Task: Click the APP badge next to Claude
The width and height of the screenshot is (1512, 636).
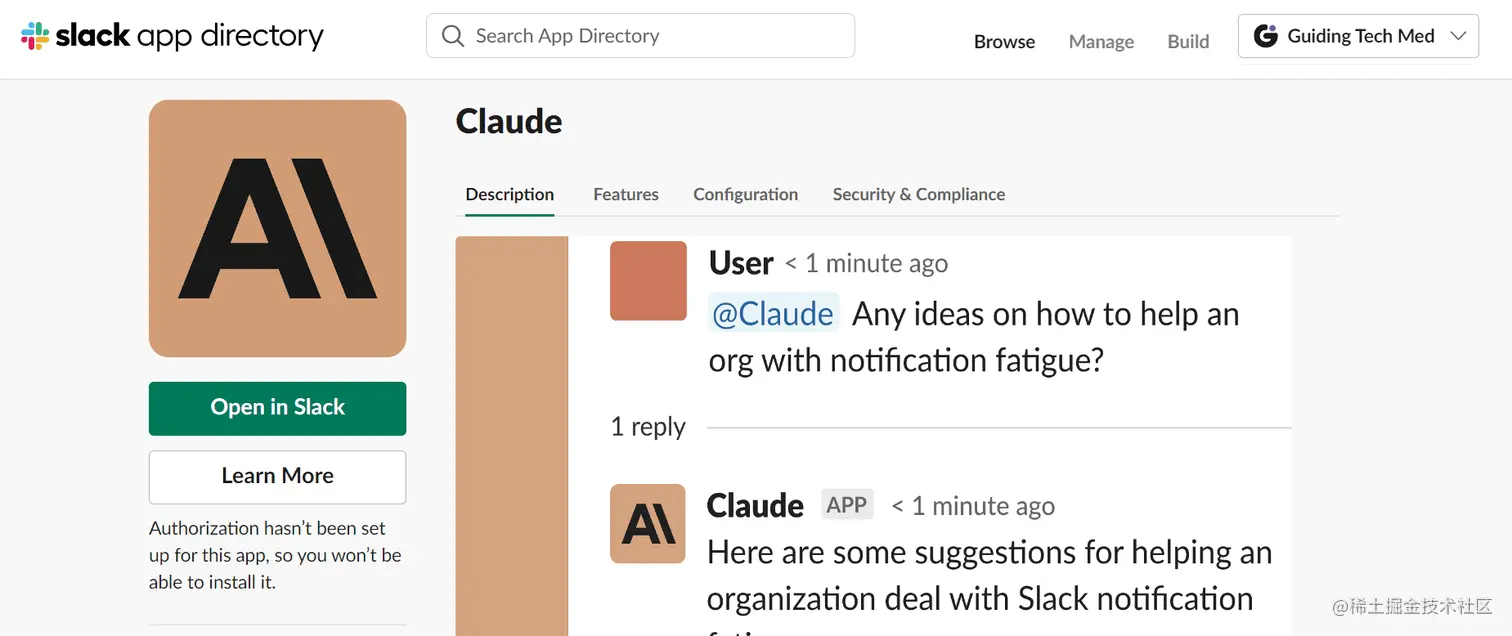Action: (x=847, y=505)
